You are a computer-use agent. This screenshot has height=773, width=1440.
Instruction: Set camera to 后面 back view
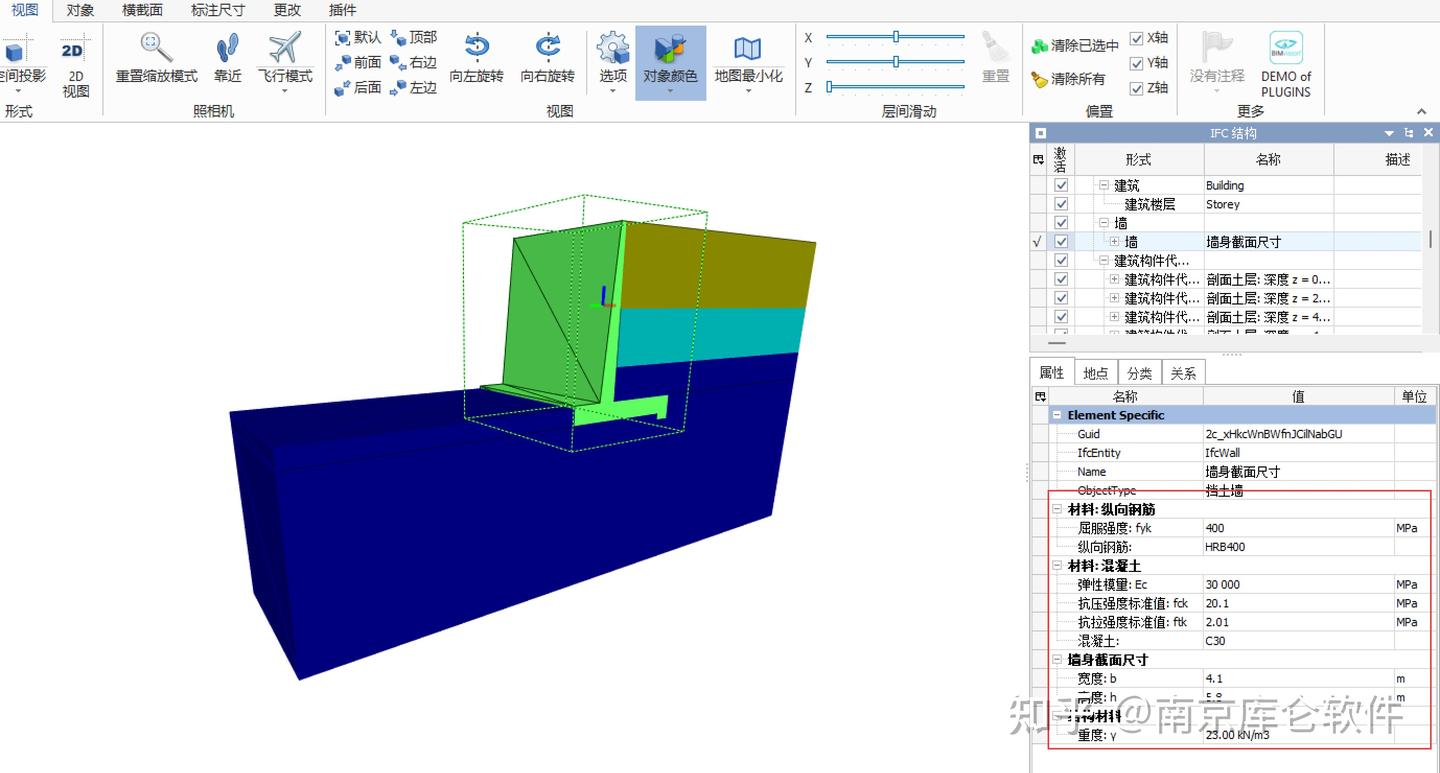pyautogui.click(x=358, y=87)
